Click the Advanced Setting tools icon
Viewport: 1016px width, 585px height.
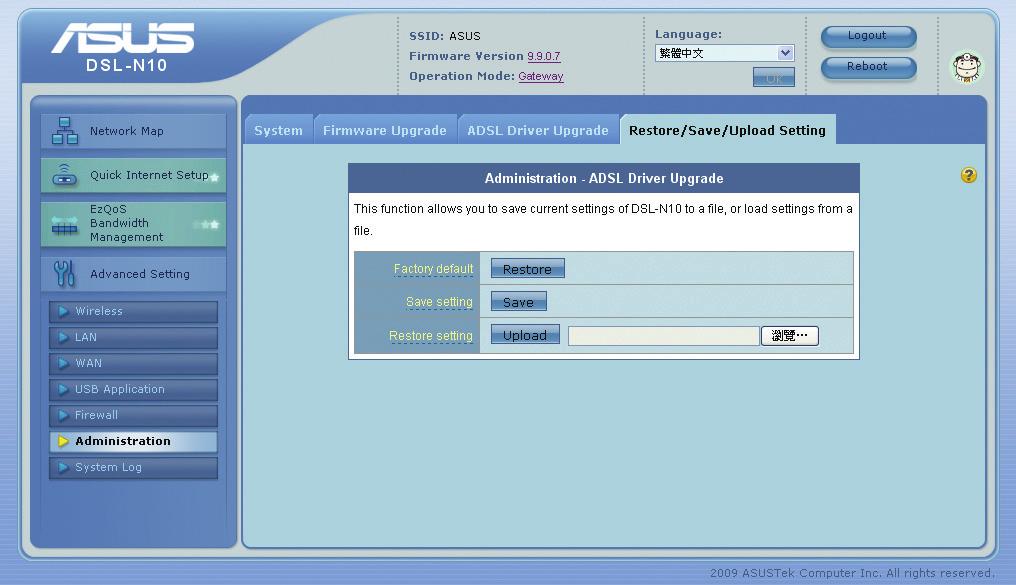tap(64, 274)
